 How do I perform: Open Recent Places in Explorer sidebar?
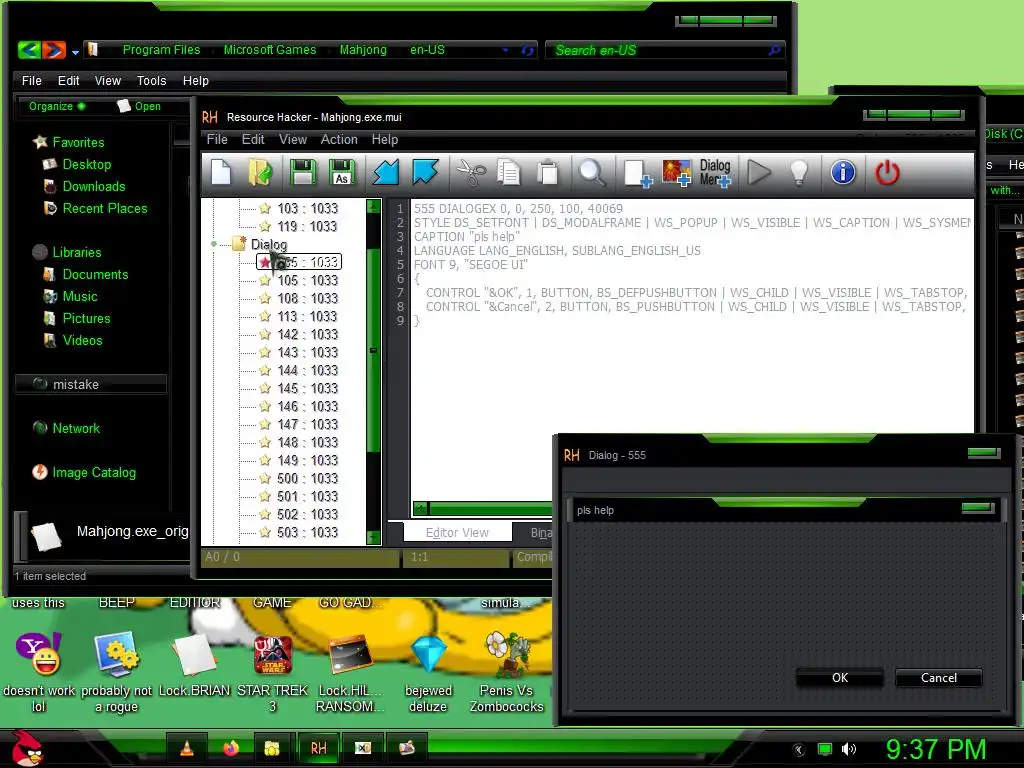click(104, 208)
